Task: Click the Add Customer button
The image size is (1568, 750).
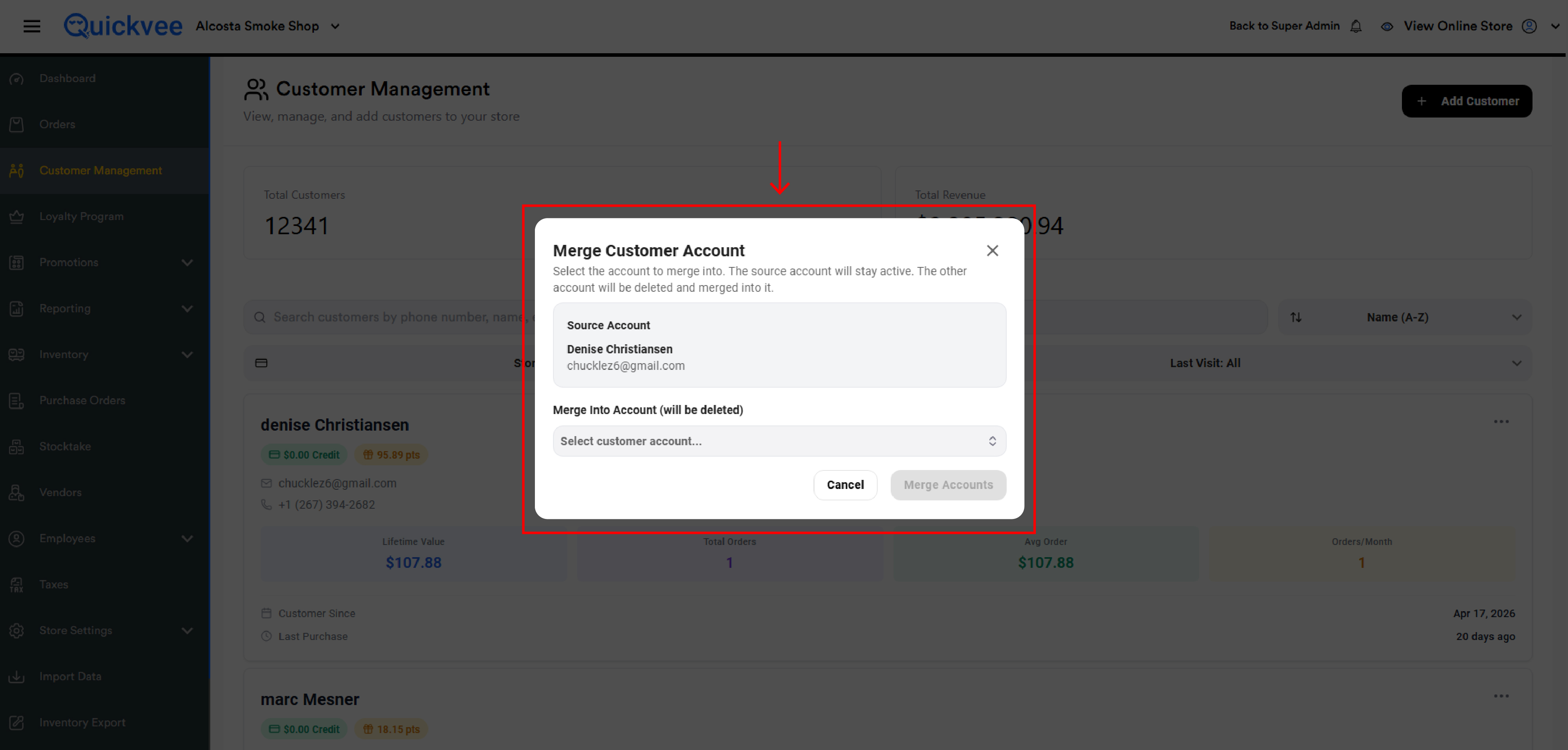Action: pos(1466,101)
